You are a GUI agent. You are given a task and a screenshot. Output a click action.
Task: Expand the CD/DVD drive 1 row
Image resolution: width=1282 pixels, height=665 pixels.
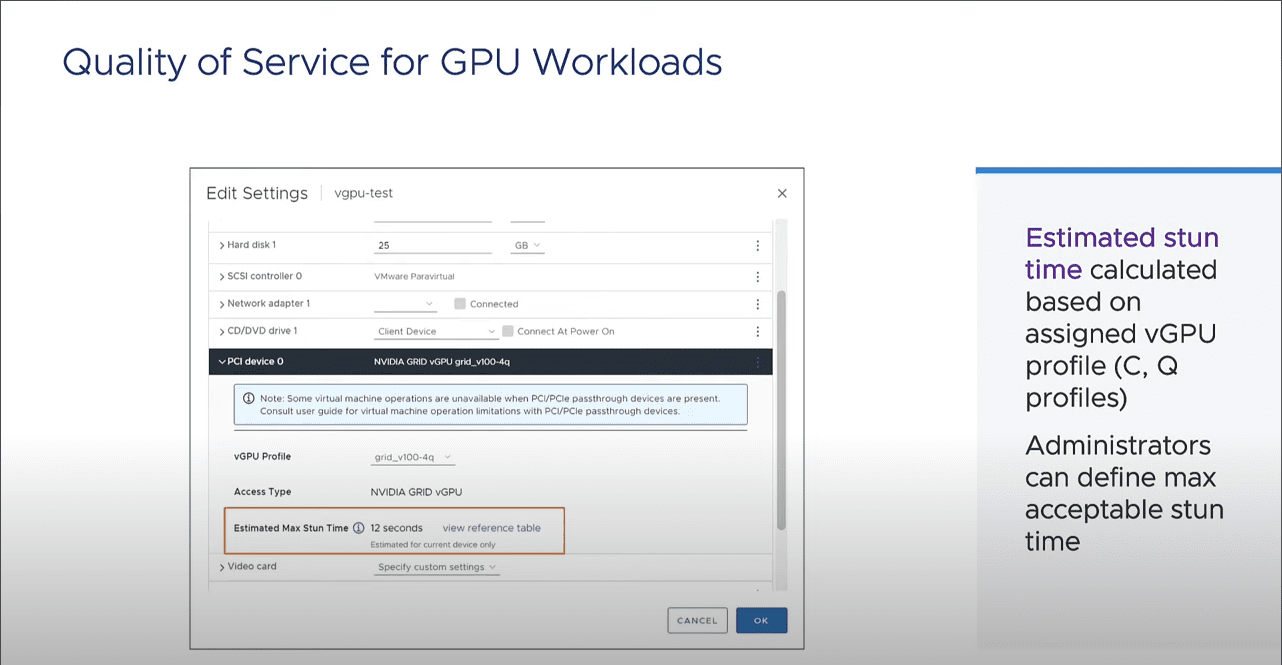pyautogui.click(x=222, y=331)
